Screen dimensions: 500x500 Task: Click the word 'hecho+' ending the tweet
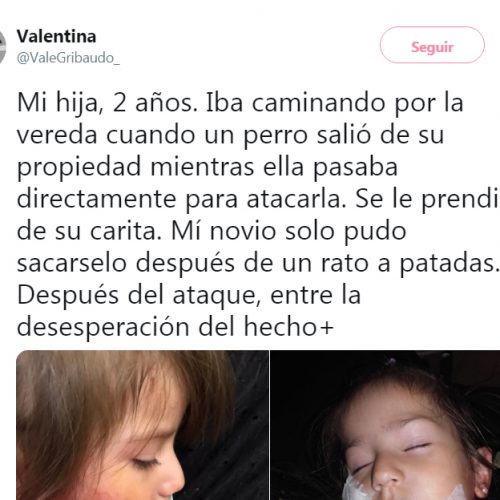pos(289,327)
